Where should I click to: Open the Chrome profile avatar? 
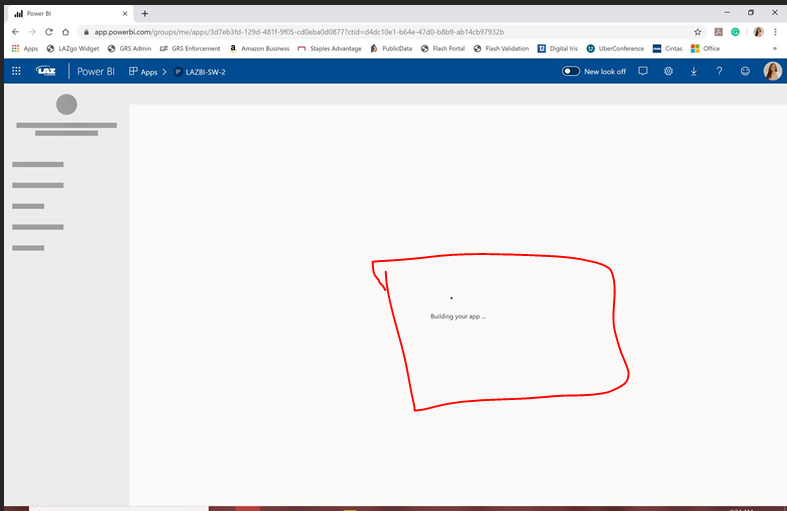click(x=758, y=32)
